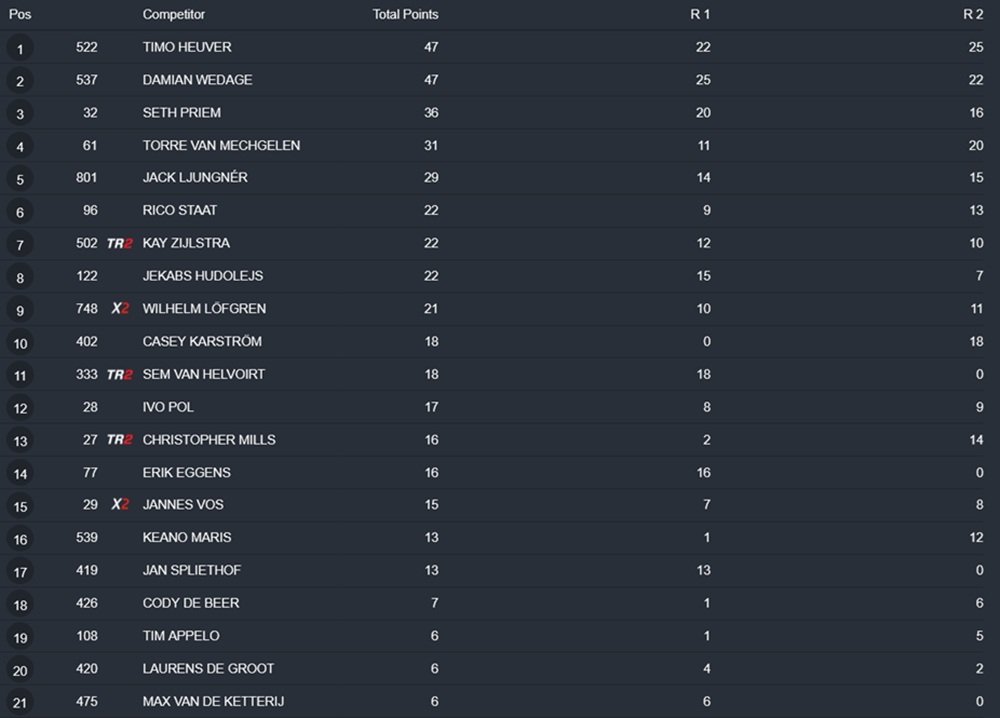Screen dimensions: 1000x718
Task: Open Max van de Ketterij's entry
Action: tap(213, 701)
